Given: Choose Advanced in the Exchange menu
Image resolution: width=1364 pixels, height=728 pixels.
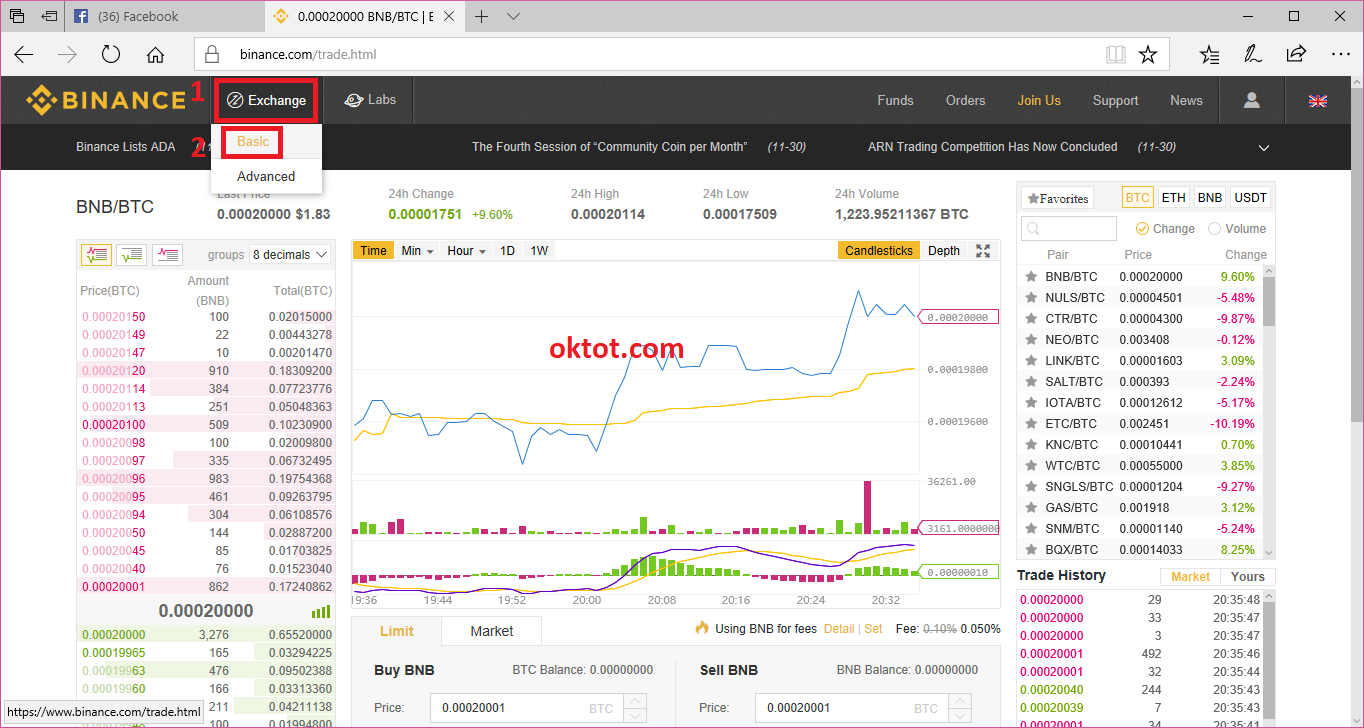Looking at the screenshot, I should [266, 176].
